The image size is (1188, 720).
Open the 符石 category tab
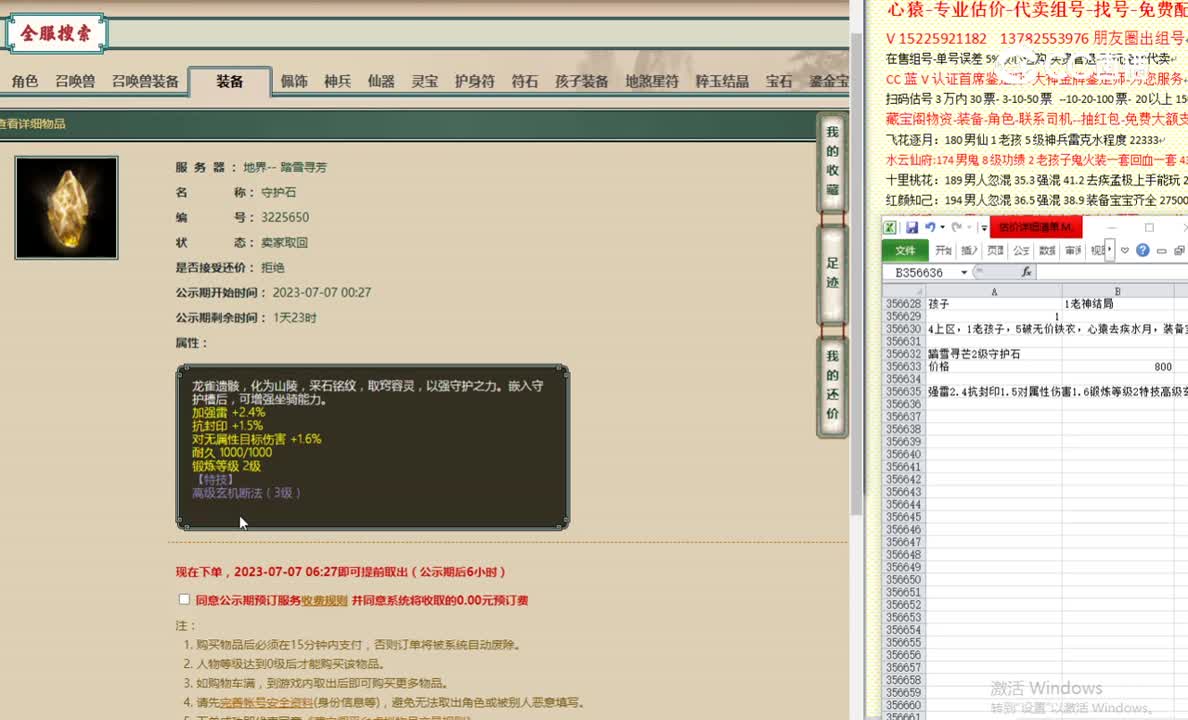coord(524,81)
